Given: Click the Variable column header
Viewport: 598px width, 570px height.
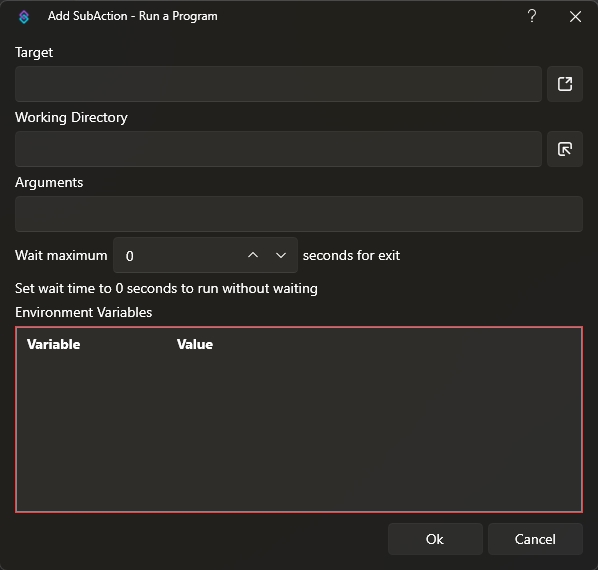Looking at the screenshot, I should tap(54, 344).
